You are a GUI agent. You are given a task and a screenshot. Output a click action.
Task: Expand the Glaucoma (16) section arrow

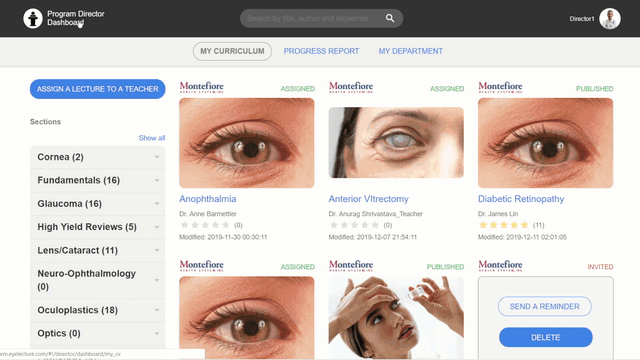click(157, 204)
